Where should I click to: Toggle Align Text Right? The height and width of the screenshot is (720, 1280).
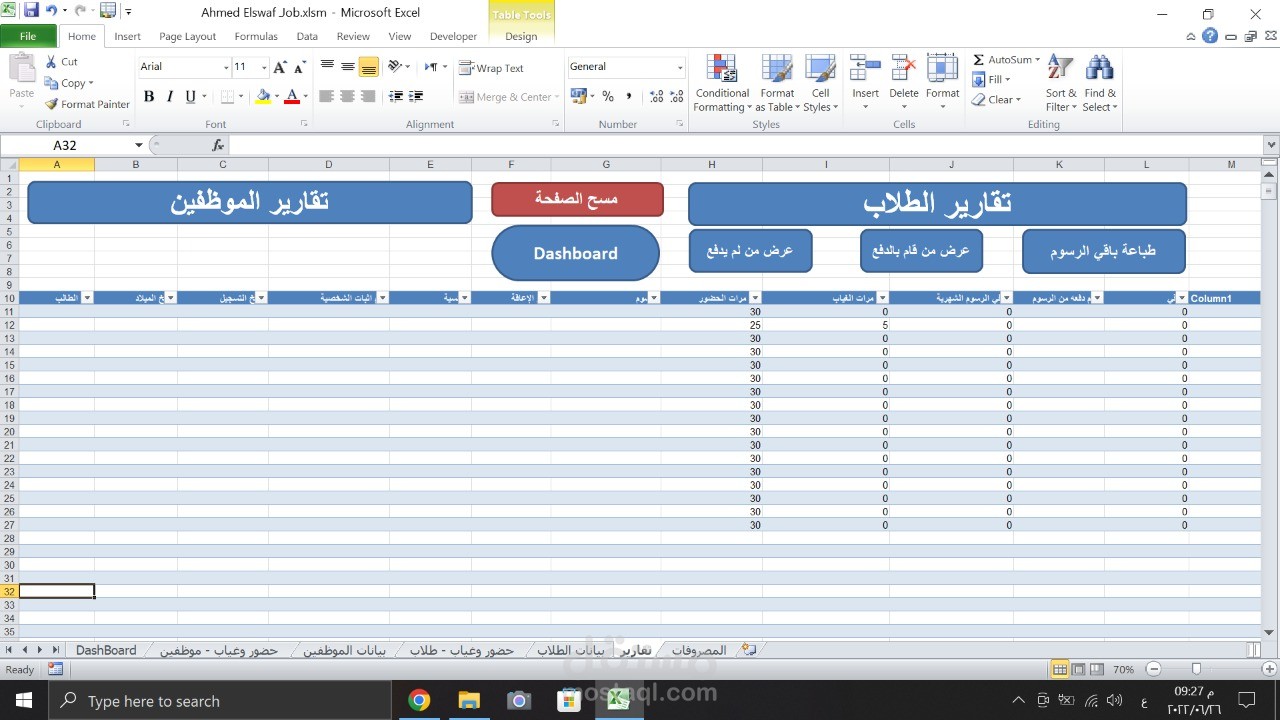tap(369, 97)
